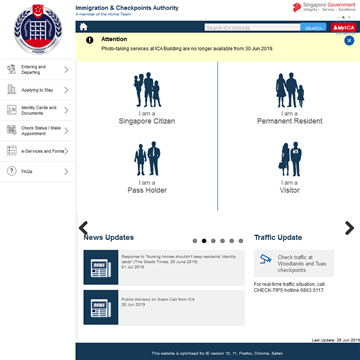The image size is (360, 360).
Task: Open the Singapore Citizen family icon
Action: [147, 90]
